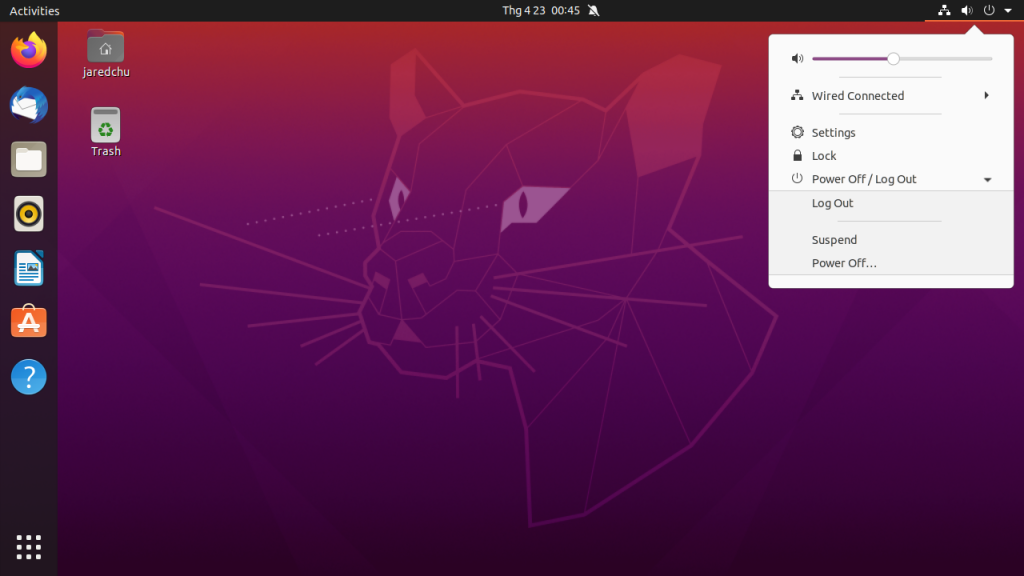The width and height of the screenshot is (1024, 576).
Task: Mute sound via the speaker icon
Action: coord(797,58)
